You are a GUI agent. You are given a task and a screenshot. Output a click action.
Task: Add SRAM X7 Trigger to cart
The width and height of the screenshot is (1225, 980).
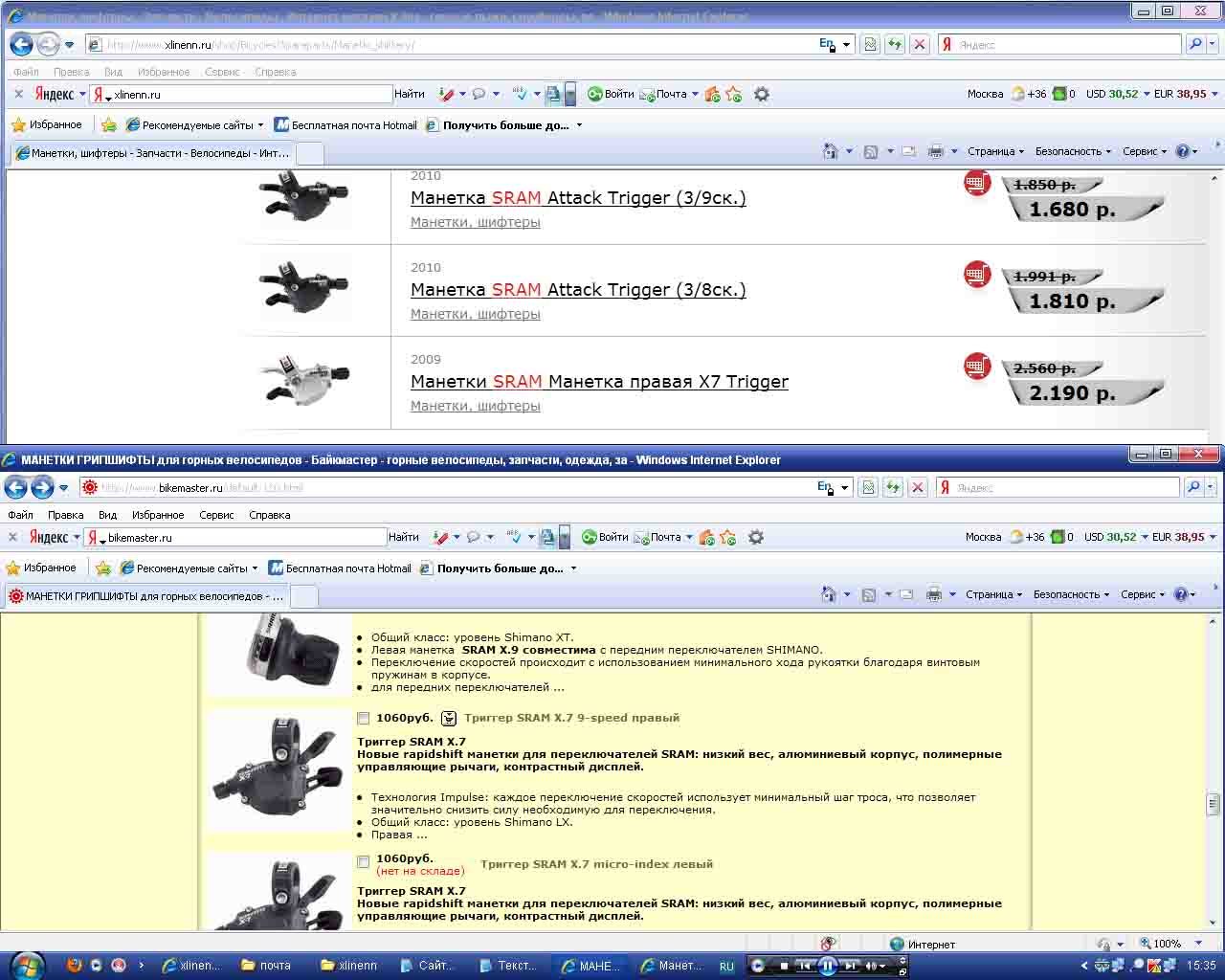[976, 366]
